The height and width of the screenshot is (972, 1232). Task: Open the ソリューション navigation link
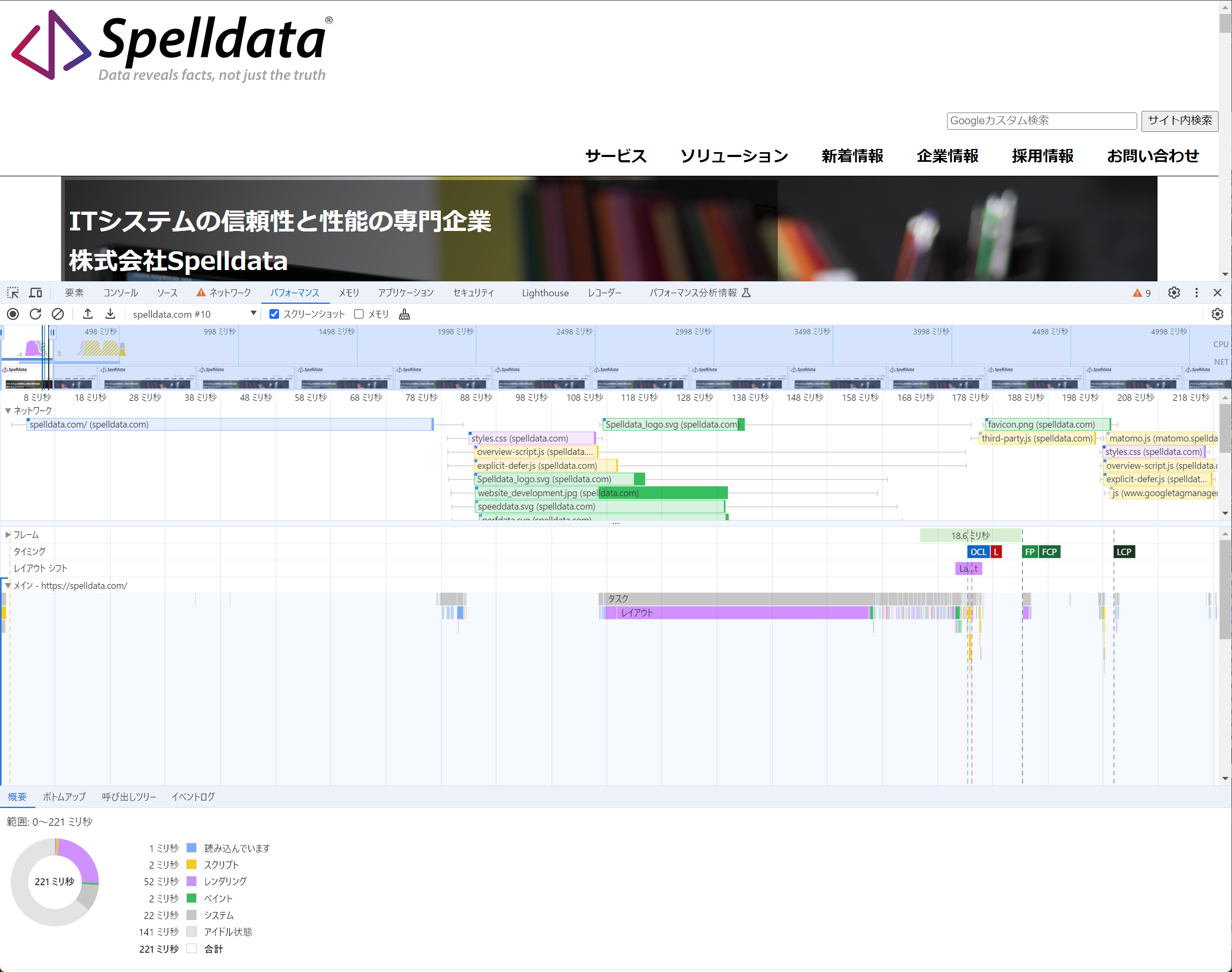pyautogui.click(x=734, y=156)
